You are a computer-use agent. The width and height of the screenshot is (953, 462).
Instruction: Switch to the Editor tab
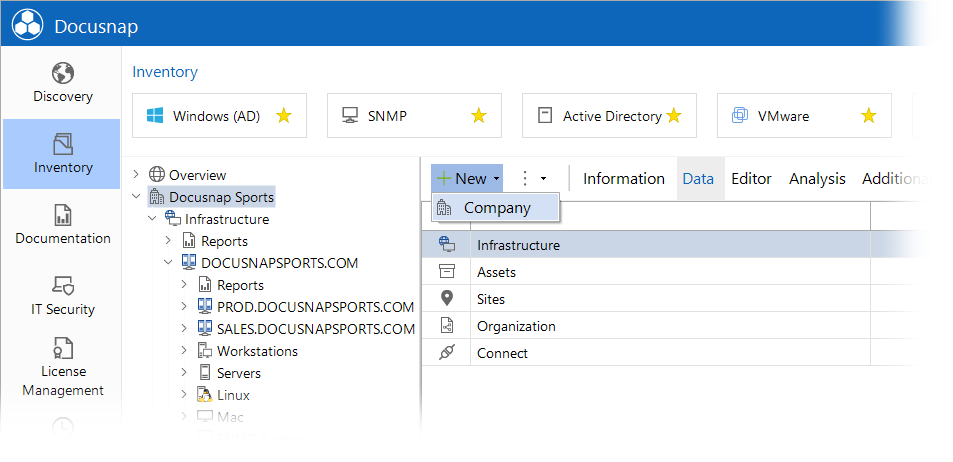point(751,179)
